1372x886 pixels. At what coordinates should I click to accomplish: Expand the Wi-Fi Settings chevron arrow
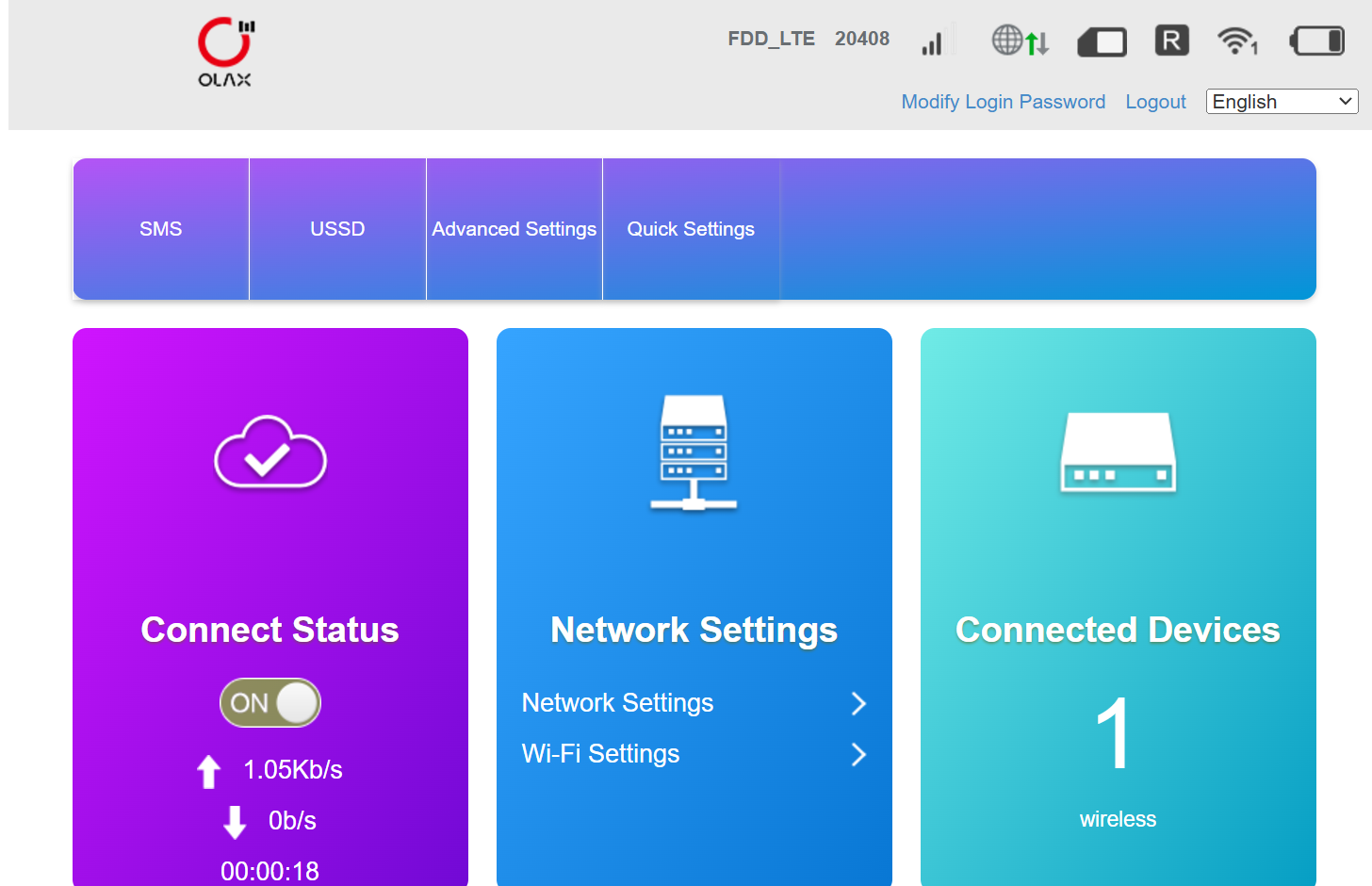point(858,754)
